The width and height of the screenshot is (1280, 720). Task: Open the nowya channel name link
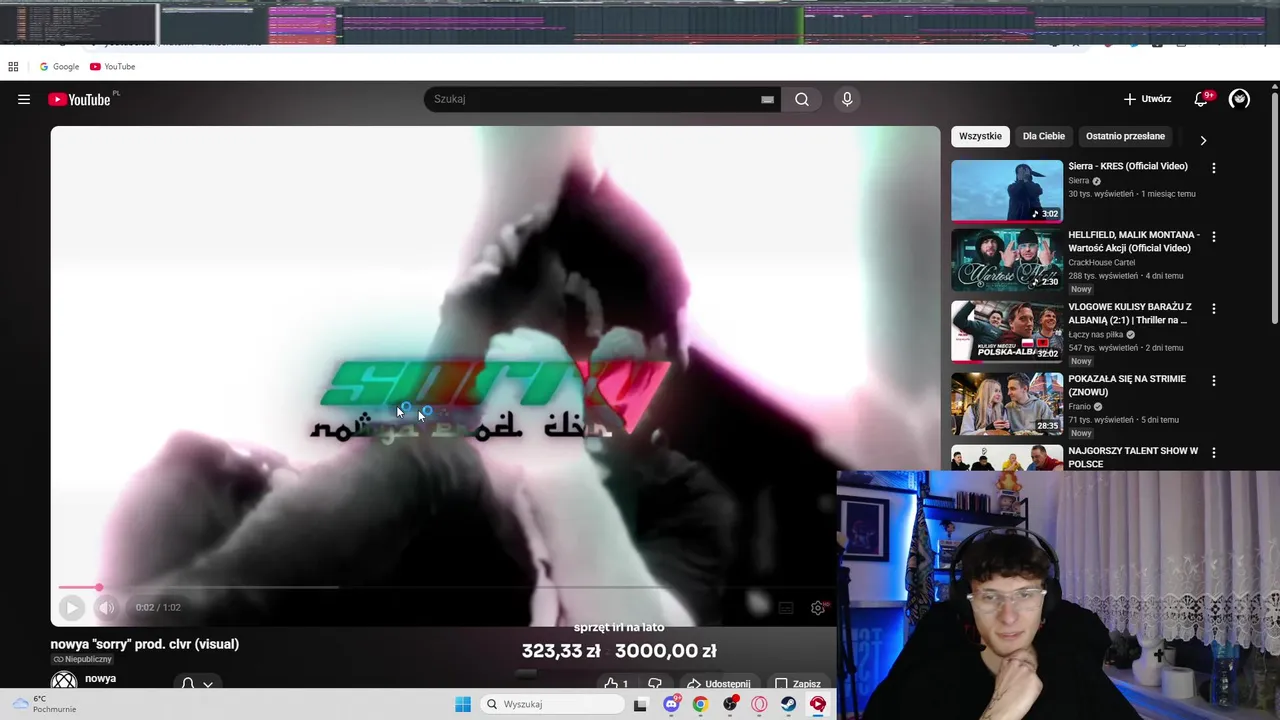tap(100, 679)
